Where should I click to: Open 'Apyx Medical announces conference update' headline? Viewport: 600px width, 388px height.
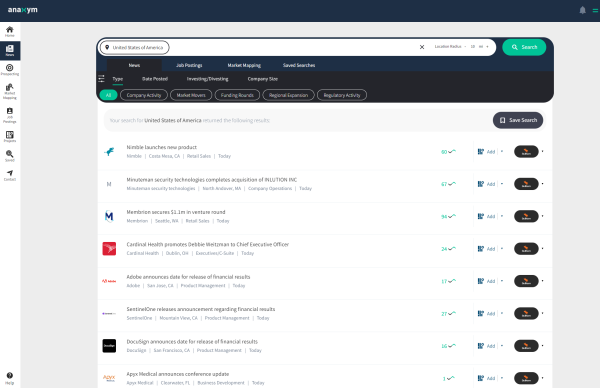178,374
